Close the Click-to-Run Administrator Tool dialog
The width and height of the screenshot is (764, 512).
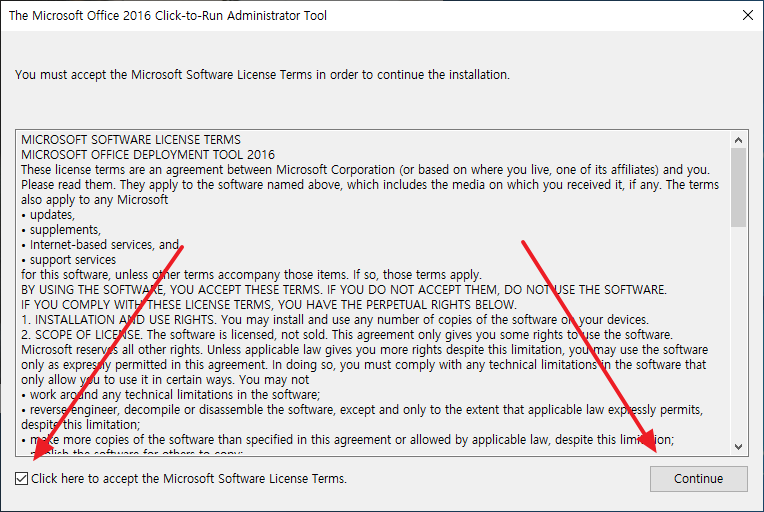(747, 15)
